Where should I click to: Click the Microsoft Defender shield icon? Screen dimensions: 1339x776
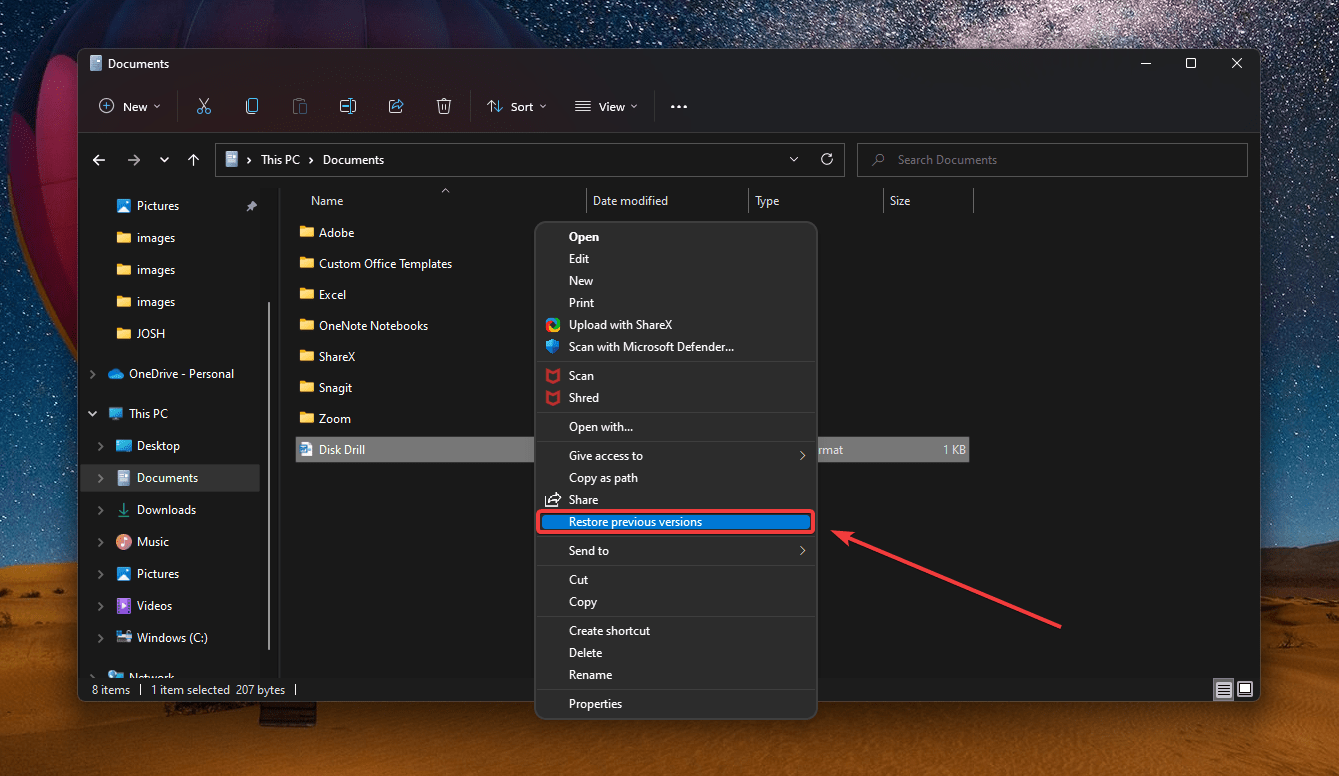coord(552,347)
